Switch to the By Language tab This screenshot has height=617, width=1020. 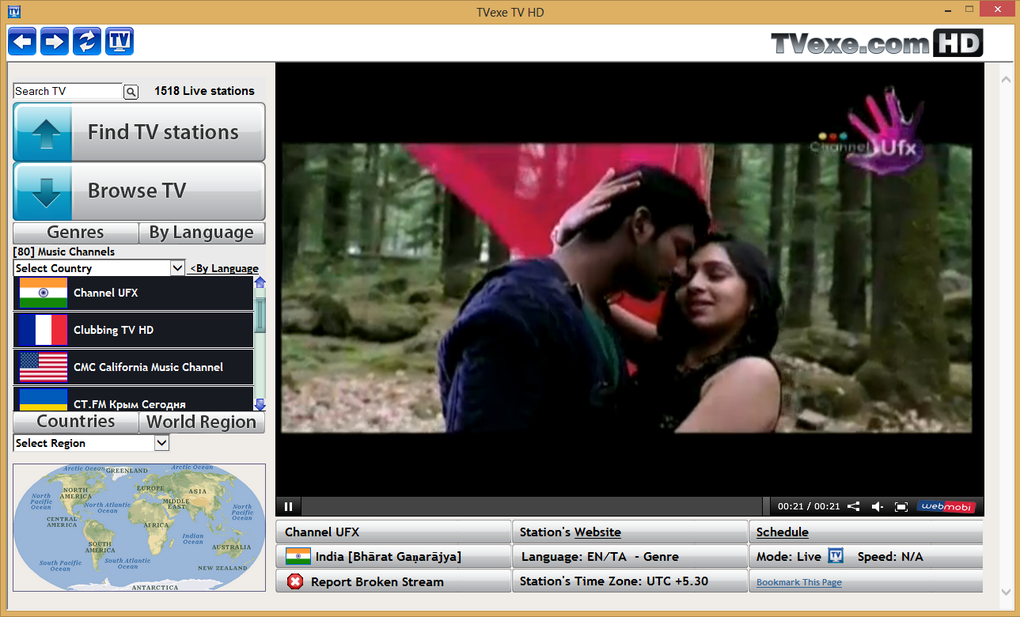click(x=202, y=232)
